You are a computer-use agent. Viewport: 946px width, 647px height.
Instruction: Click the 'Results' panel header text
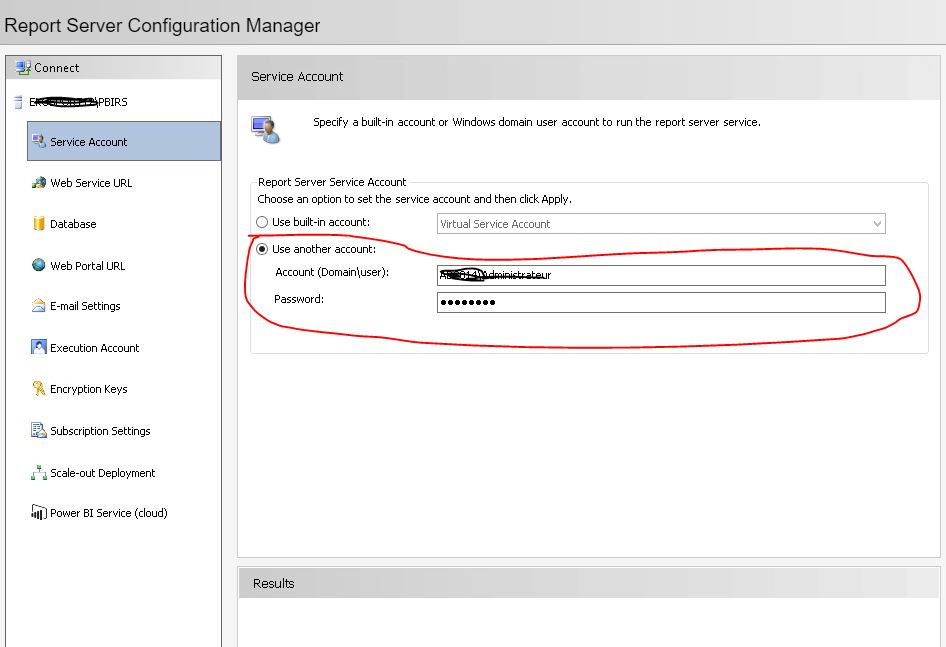[x=273, y=583]
